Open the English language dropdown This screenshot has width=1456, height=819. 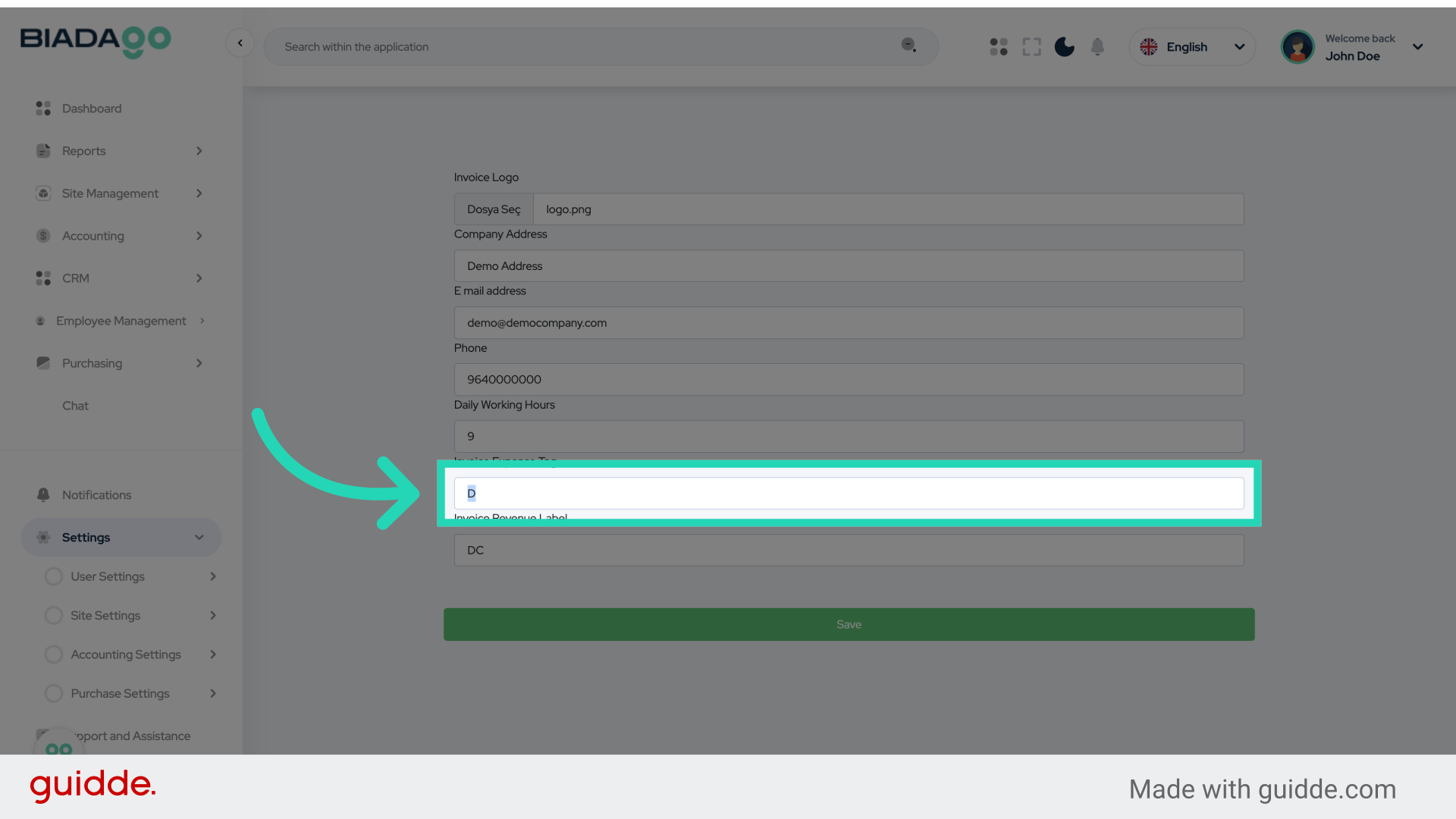(1192, 47)
